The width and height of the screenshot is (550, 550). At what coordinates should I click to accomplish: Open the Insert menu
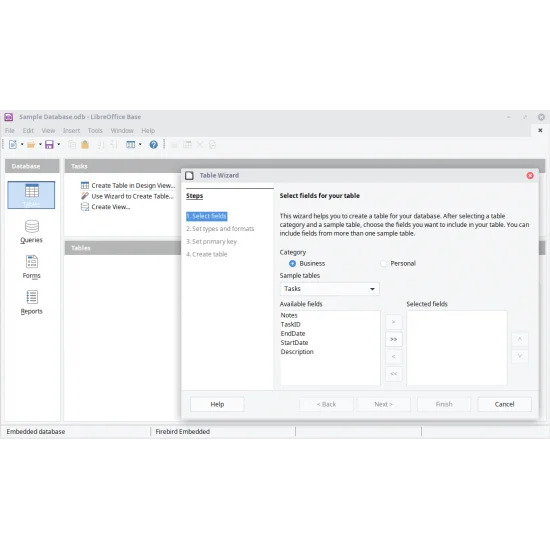point(72,130)
